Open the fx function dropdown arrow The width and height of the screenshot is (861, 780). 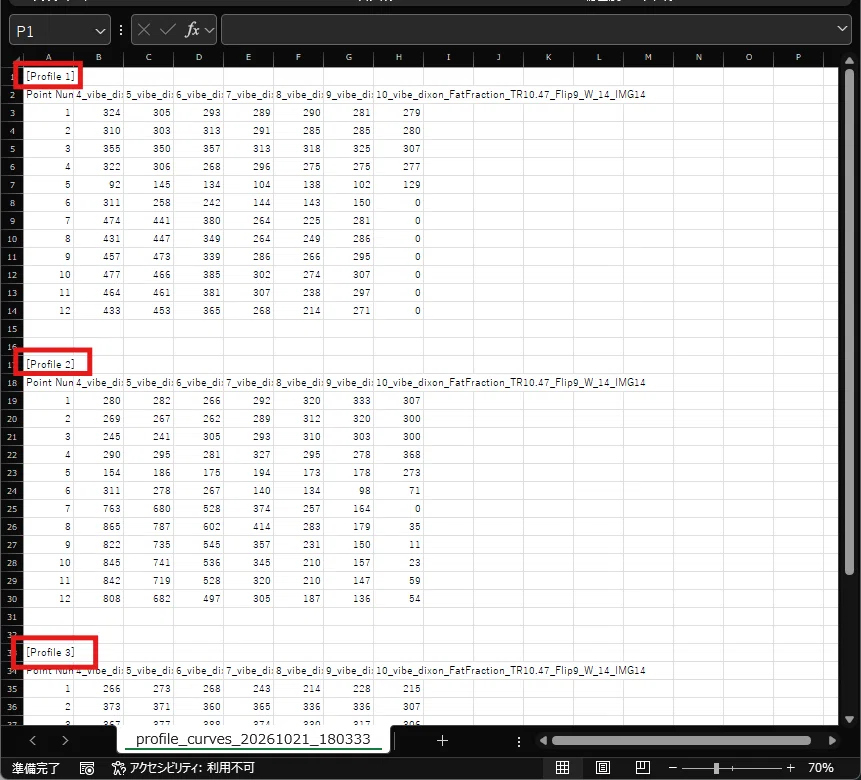[x=209, y=30]
